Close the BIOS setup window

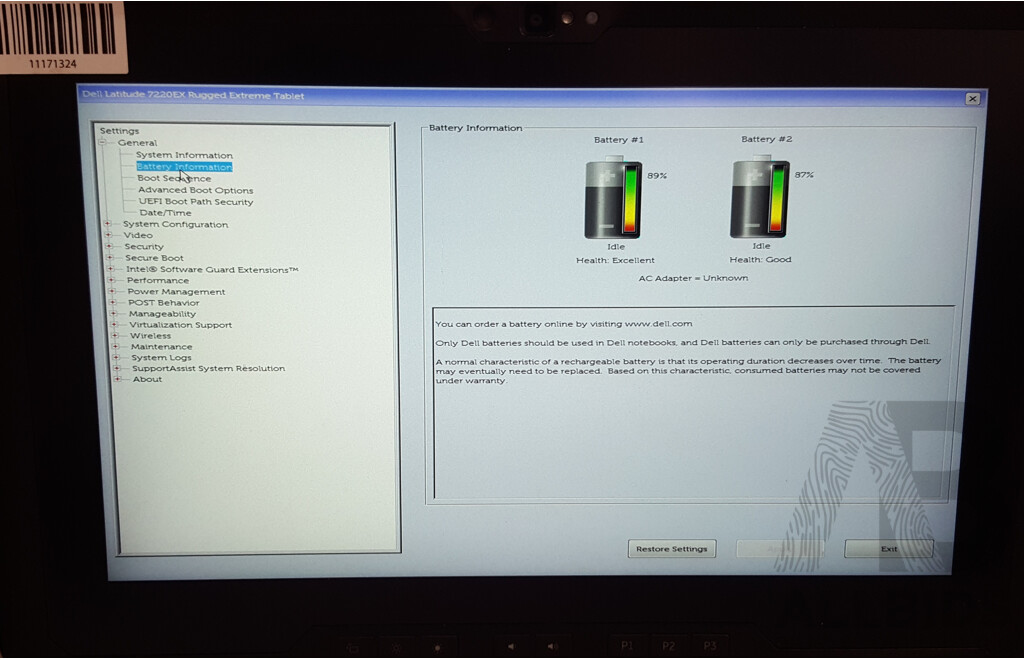[972, 99]
